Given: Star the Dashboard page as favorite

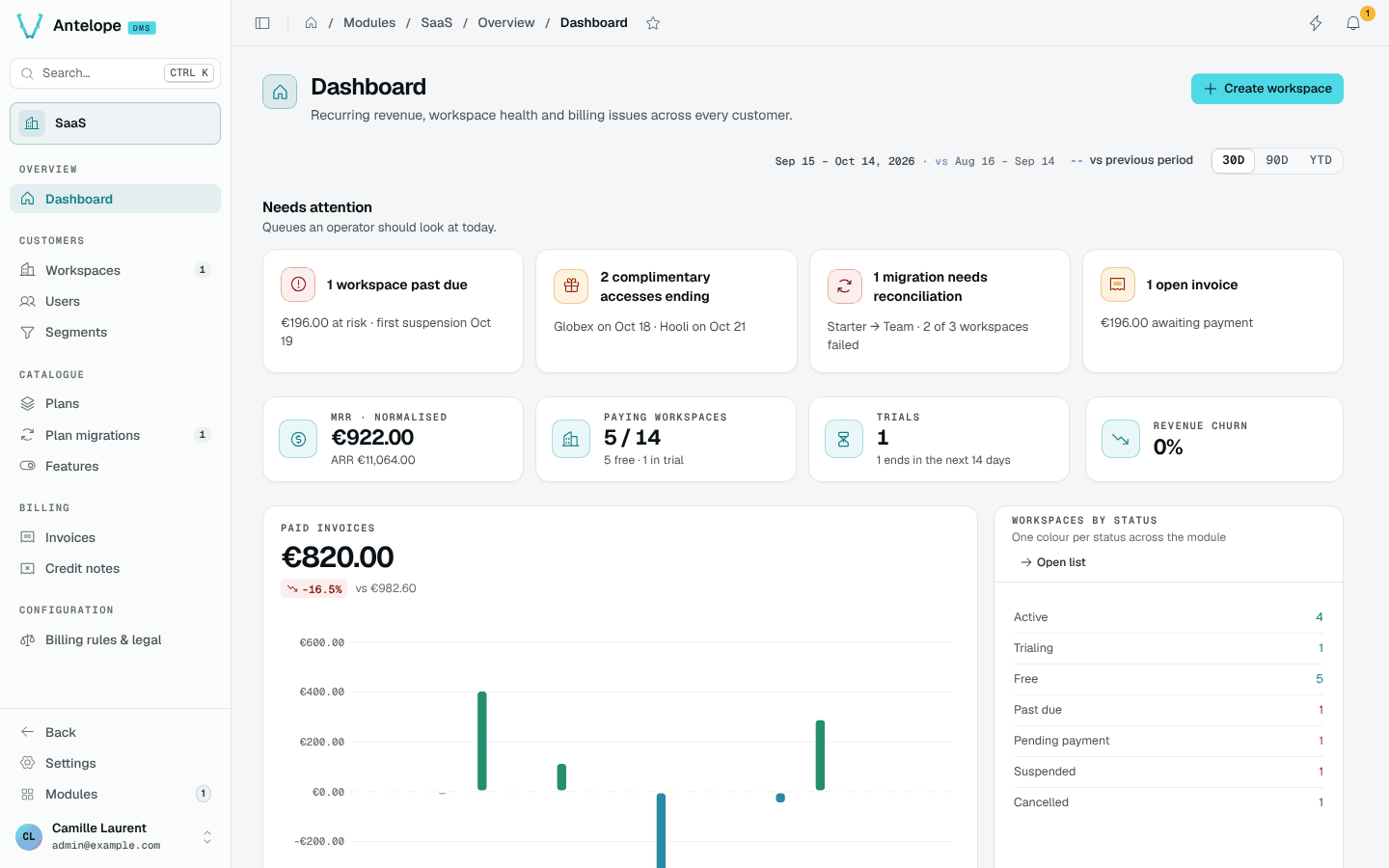Looking at the screenshot, I should (x=653, y=23).
